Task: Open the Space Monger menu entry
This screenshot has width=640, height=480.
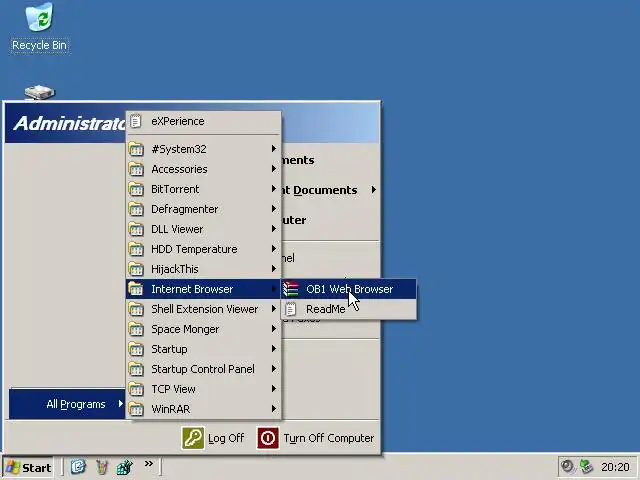Action: (203, 329)
